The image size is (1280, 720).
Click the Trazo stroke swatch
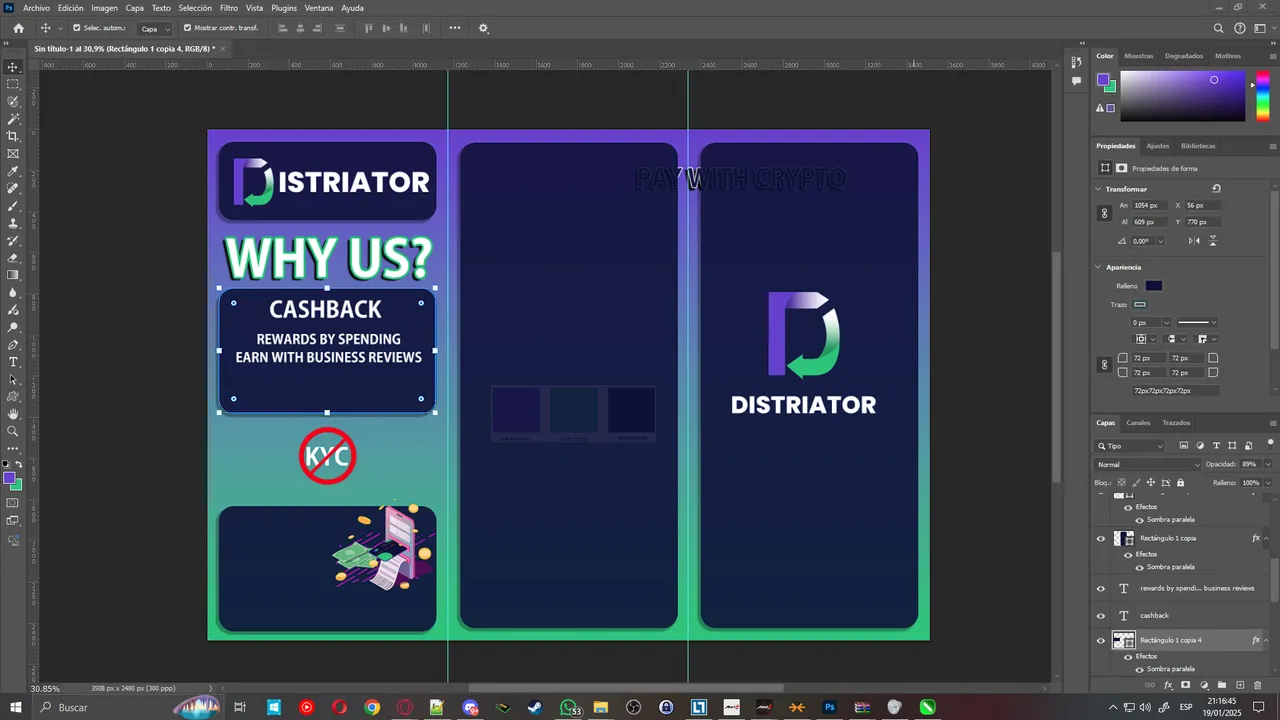click(x=1140, y=305)
